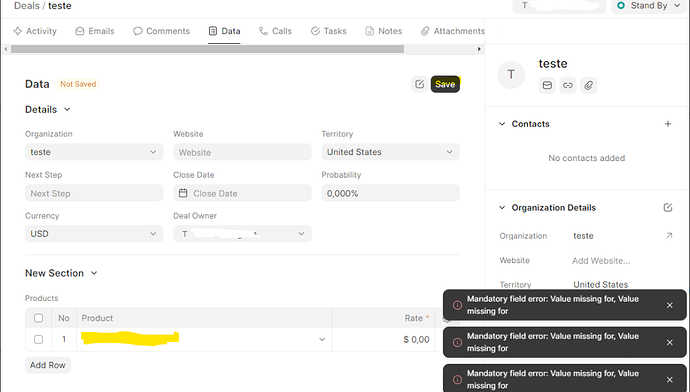
Task: Click the T avatar circle
Action: tap(511, 75)
